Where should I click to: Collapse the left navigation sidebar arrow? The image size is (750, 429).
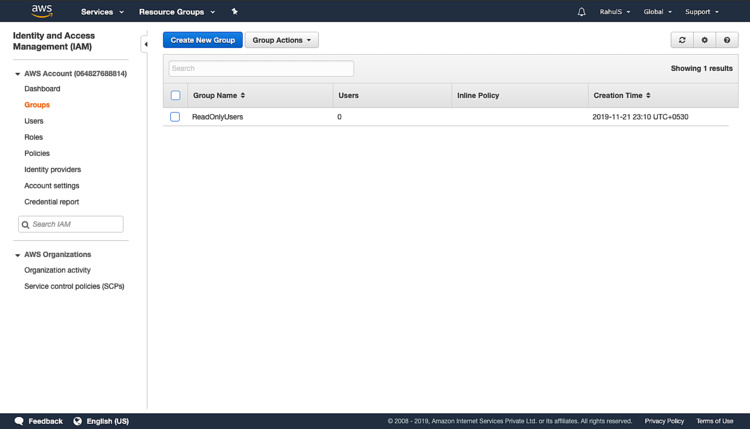pyautogui.click(x=145, y=44)
